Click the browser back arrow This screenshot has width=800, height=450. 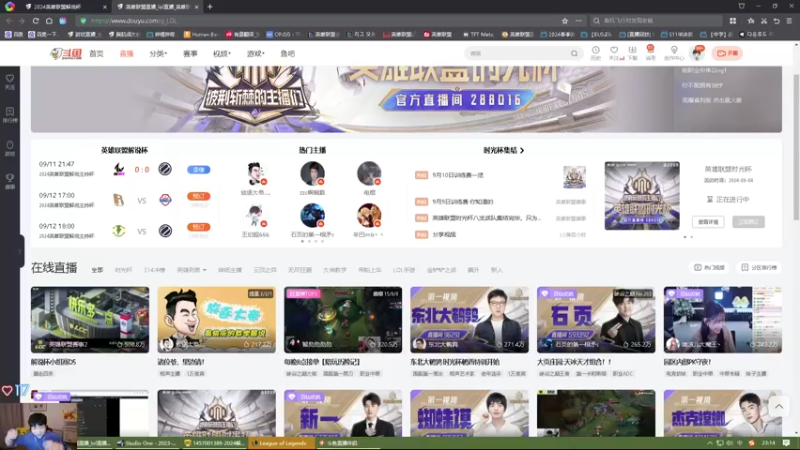(x=9, y=21)
